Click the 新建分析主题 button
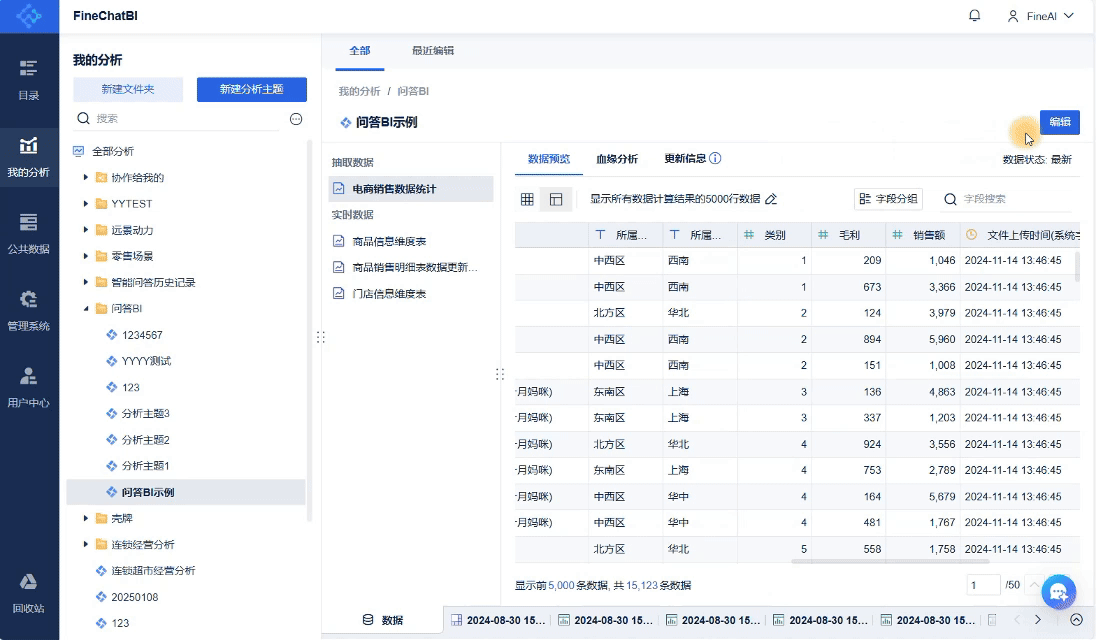1096x640 pixels. [251, 89]
